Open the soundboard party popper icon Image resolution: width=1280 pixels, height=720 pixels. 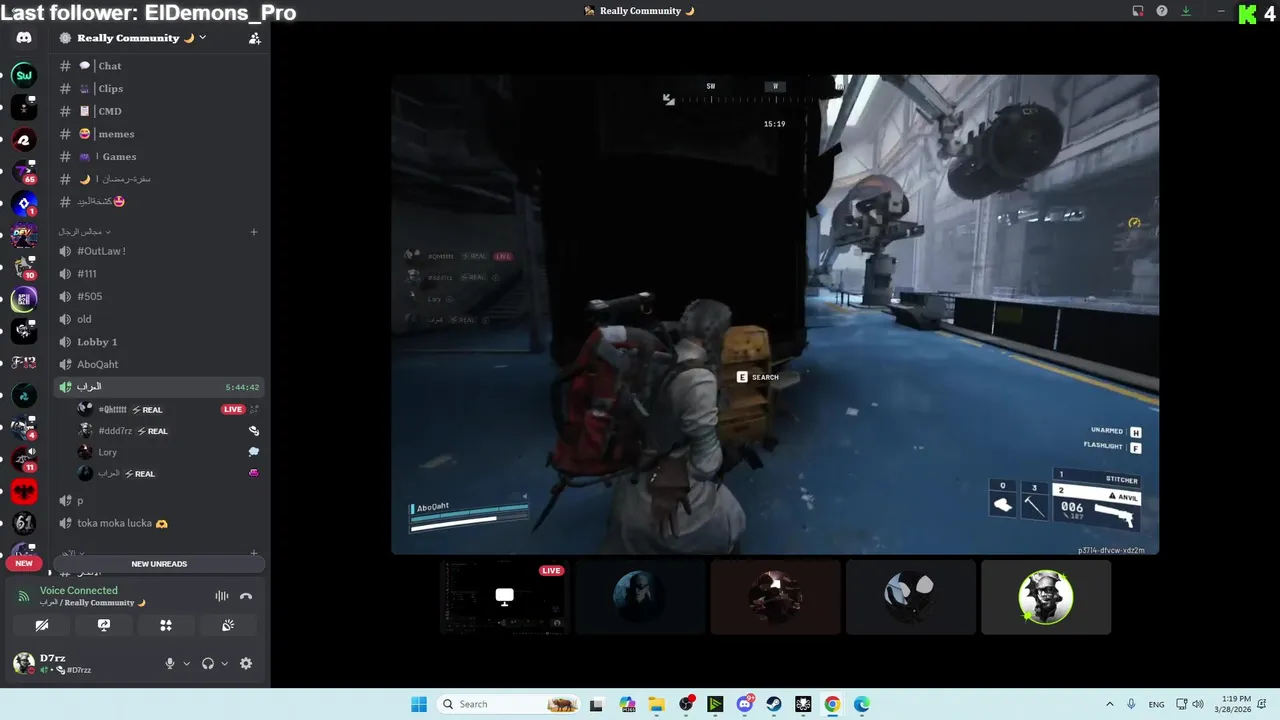click(228, 625)
